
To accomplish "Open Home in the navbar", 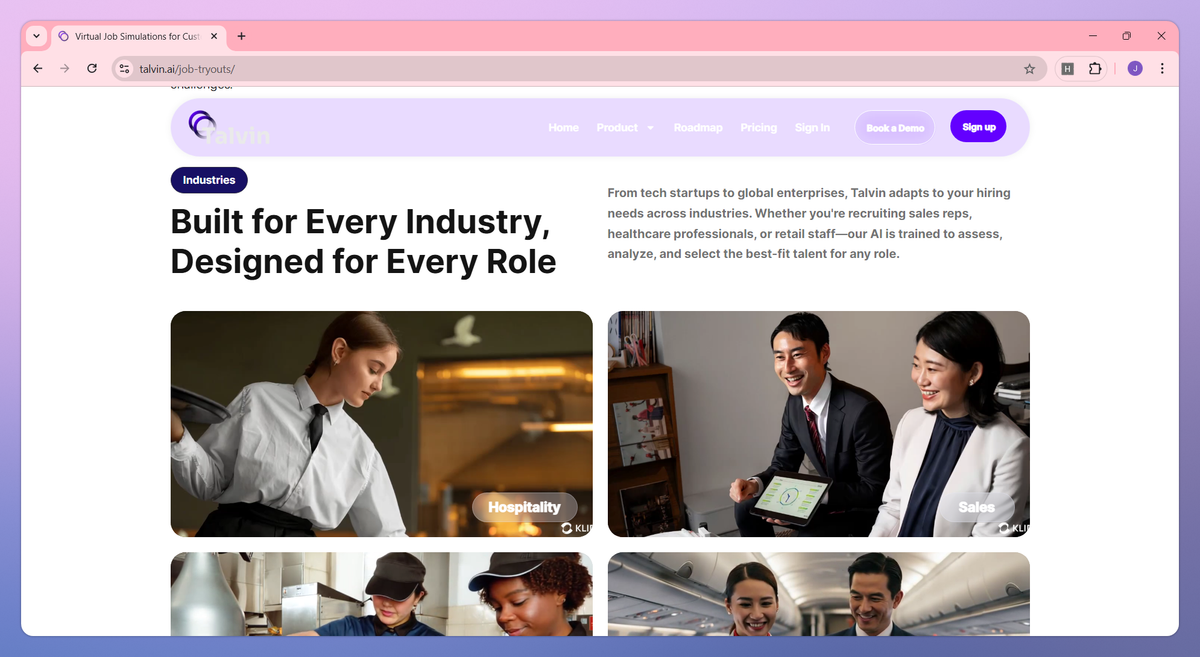I will pos(563,128).
